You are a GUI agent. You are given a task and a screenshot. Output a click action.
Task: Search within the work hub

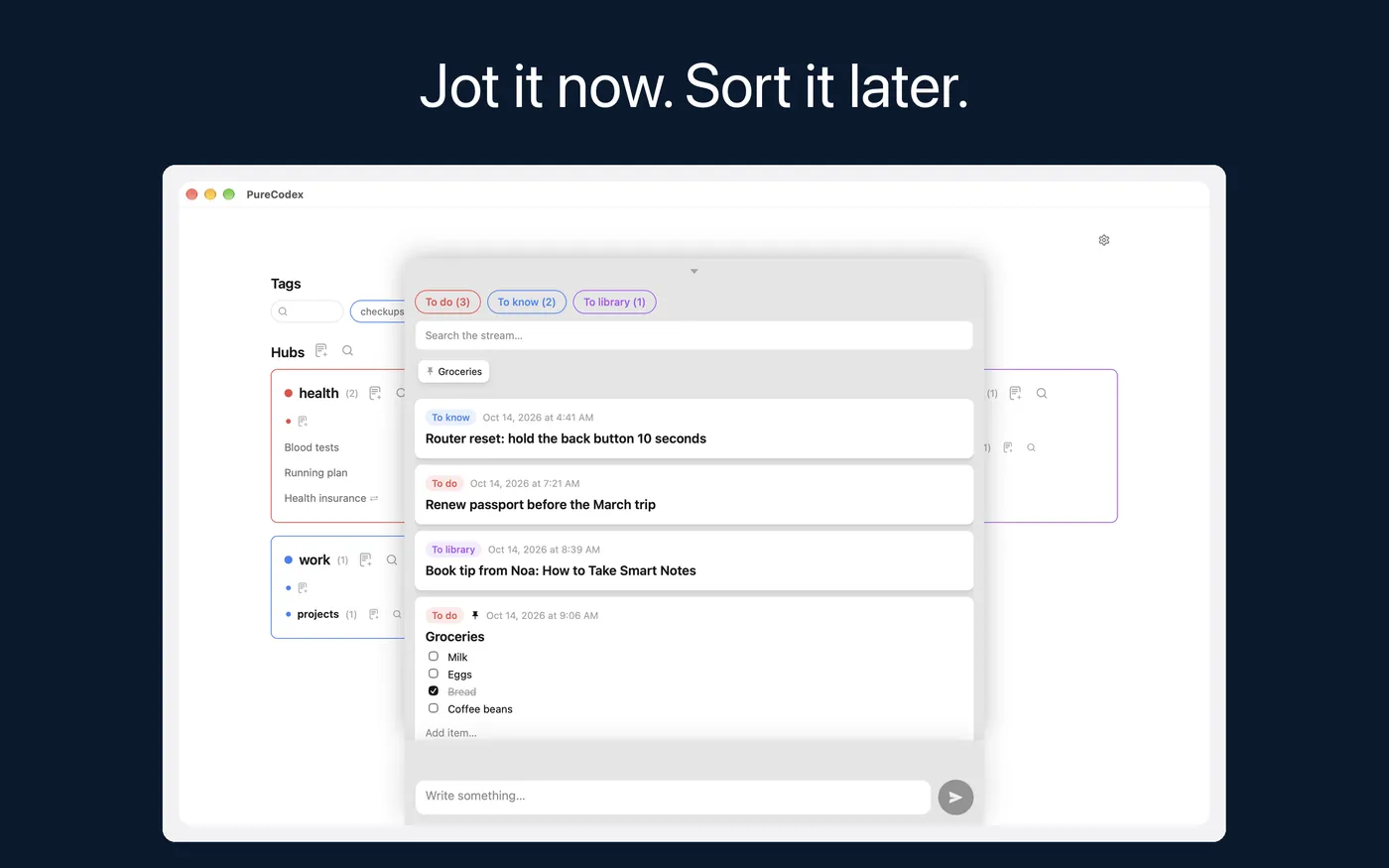point(392,559)
